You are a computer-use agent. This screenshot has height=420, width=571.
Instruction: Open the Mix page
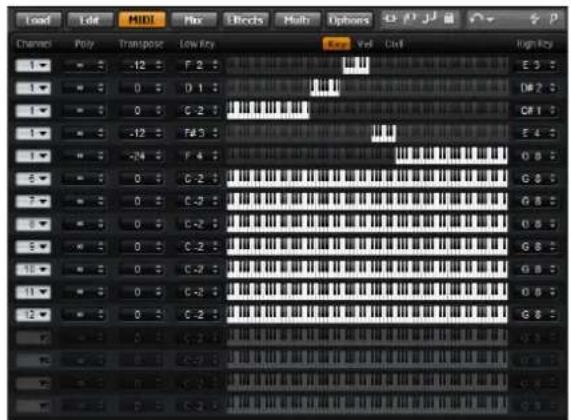coord(194,20)
